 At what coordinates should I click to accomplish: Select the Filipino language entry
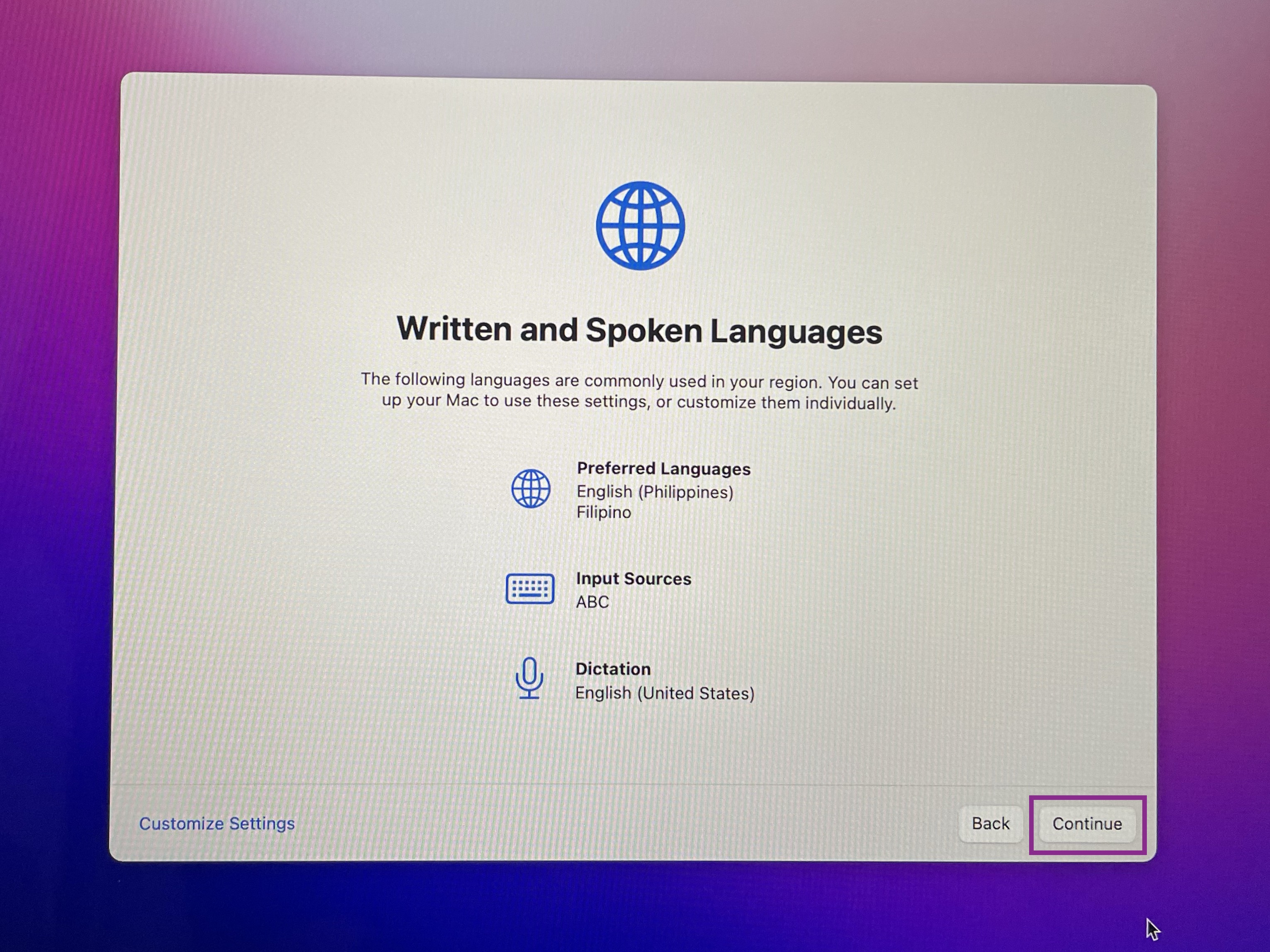point(603,512)
